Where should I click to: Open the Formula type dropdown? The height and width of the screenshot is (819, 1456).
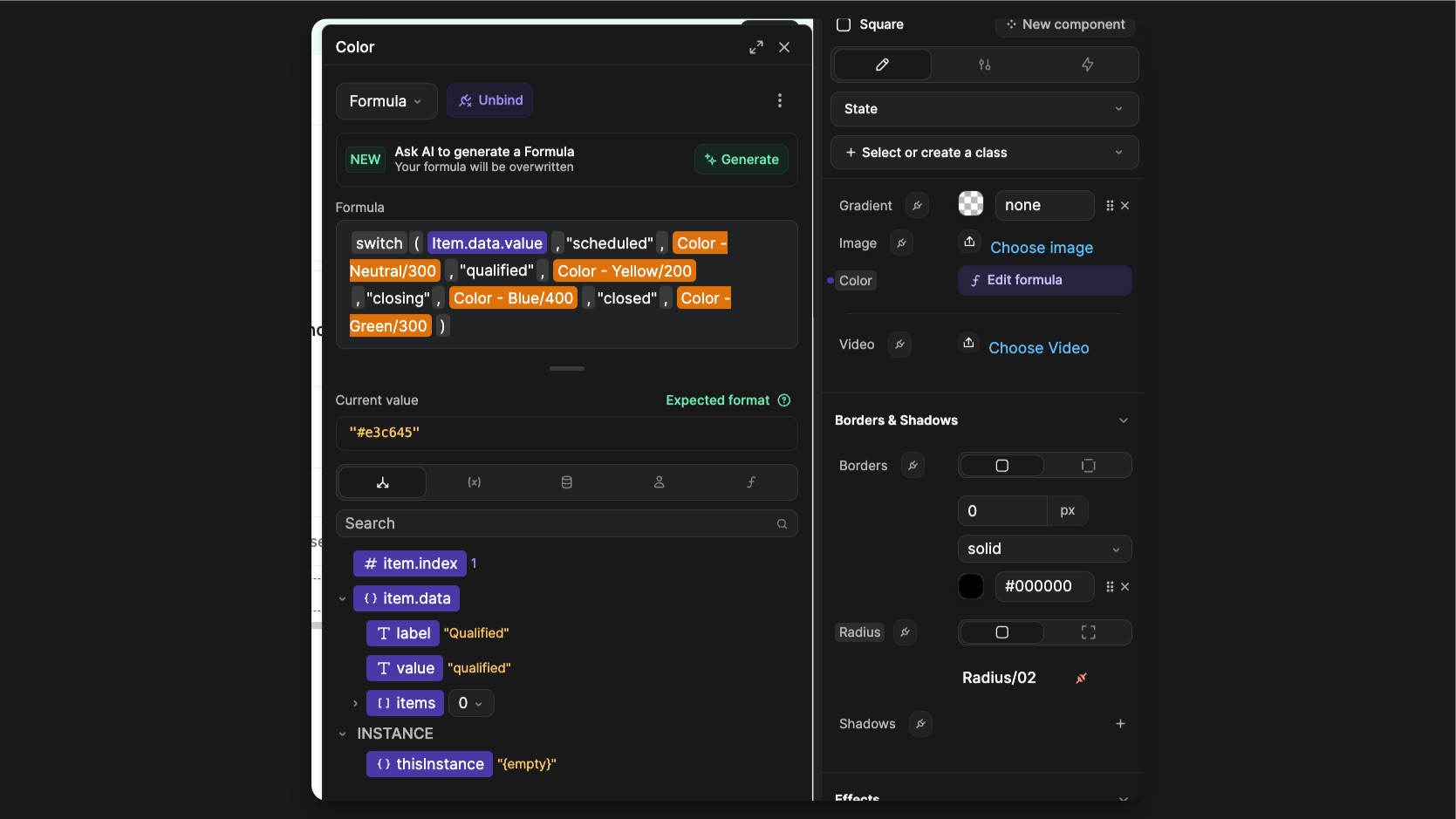click(x=386, y=101)
